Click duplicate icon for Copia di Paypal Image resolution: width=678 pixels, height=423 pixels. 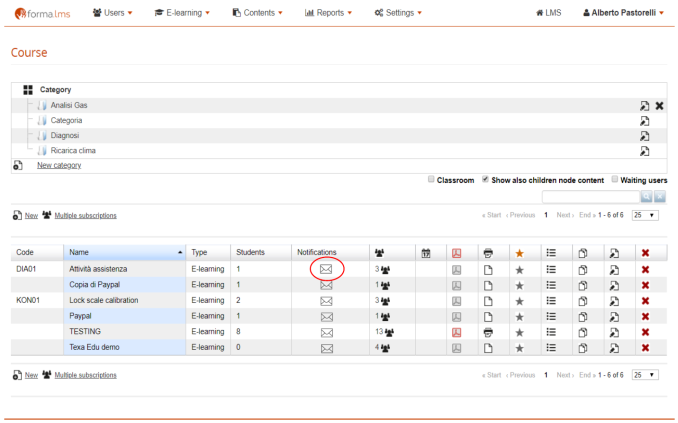[582, 285]
